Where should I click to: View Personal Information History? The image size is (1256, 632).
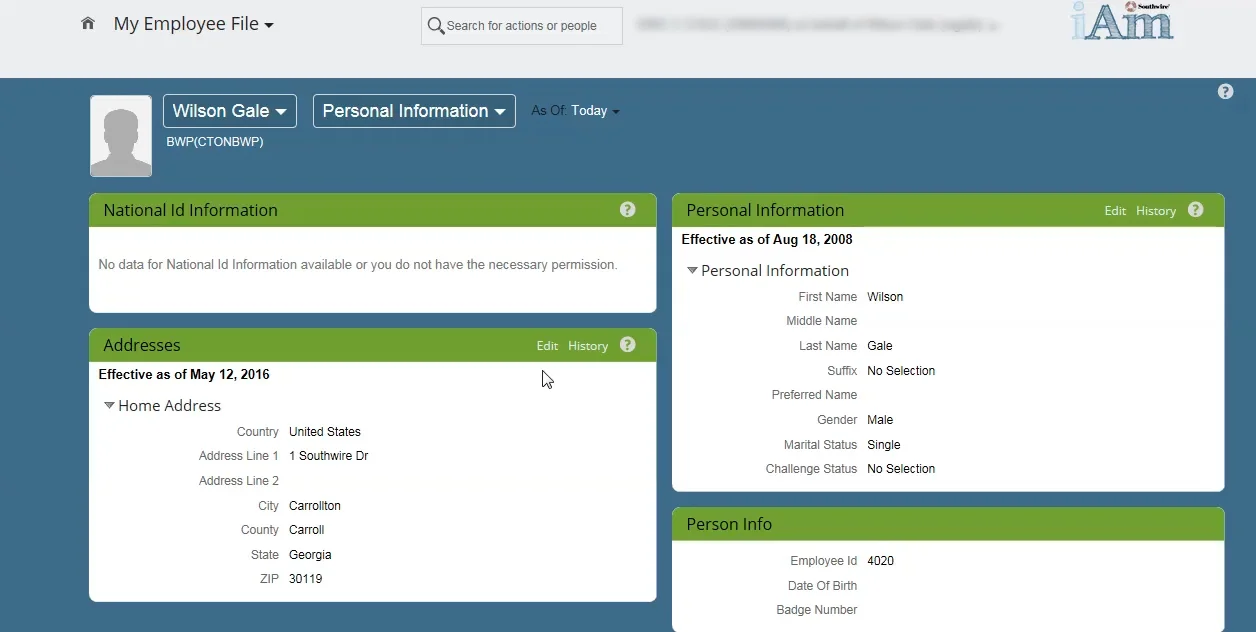[1156, 211]
